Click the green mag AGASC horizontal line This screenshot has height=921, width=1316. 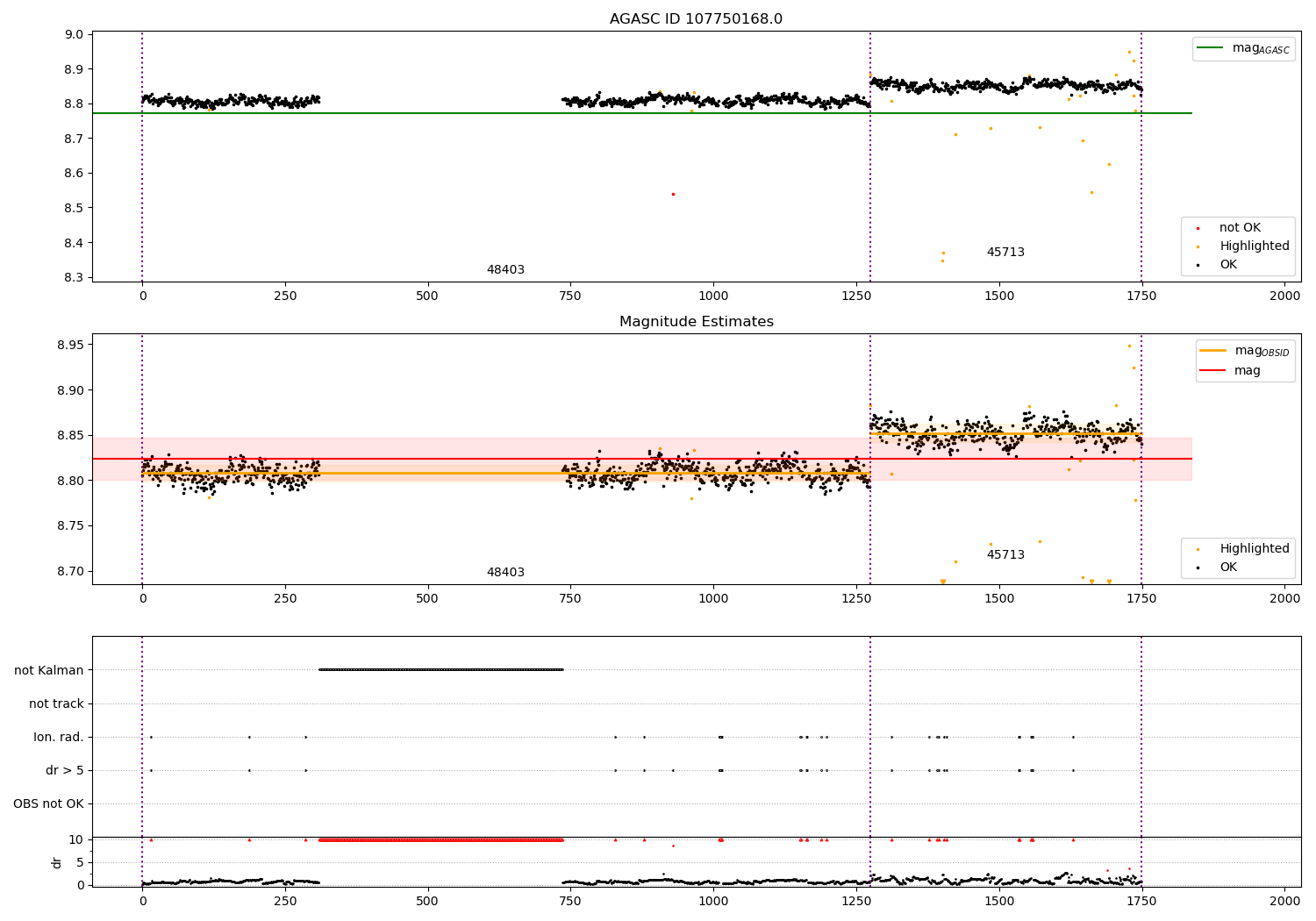(x=641, y=113)
